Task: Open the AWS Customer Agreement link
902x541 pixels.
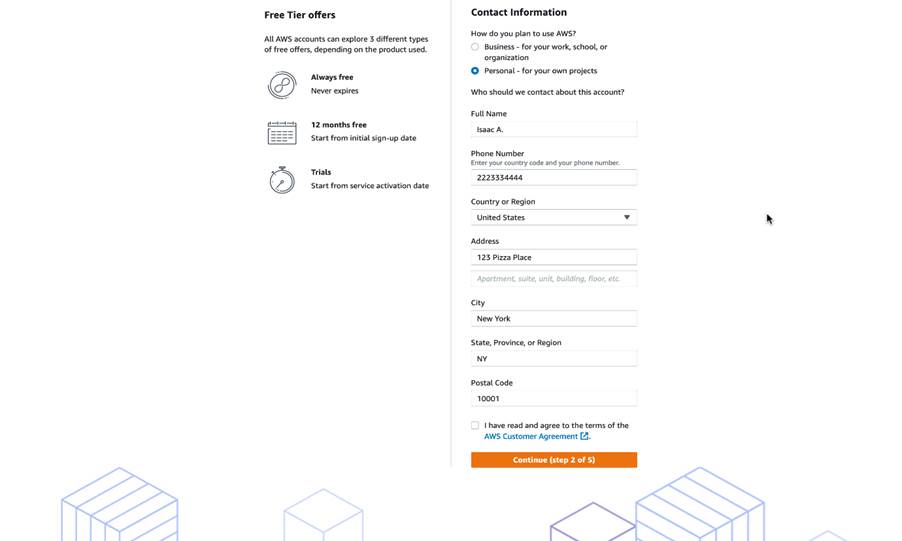Action: [x=531, y=437]
